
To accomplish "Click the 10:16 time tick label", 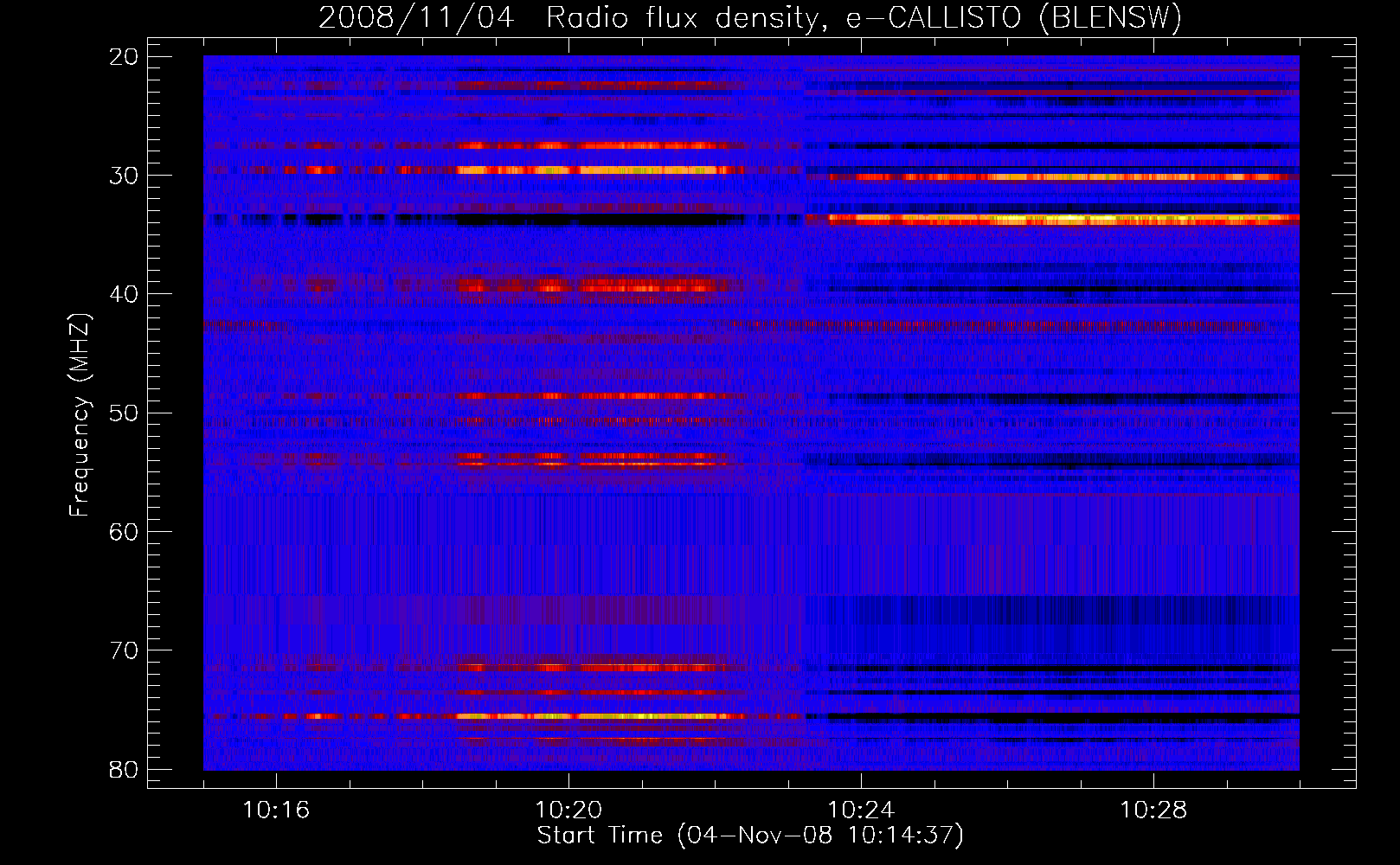I will [276, 811].
